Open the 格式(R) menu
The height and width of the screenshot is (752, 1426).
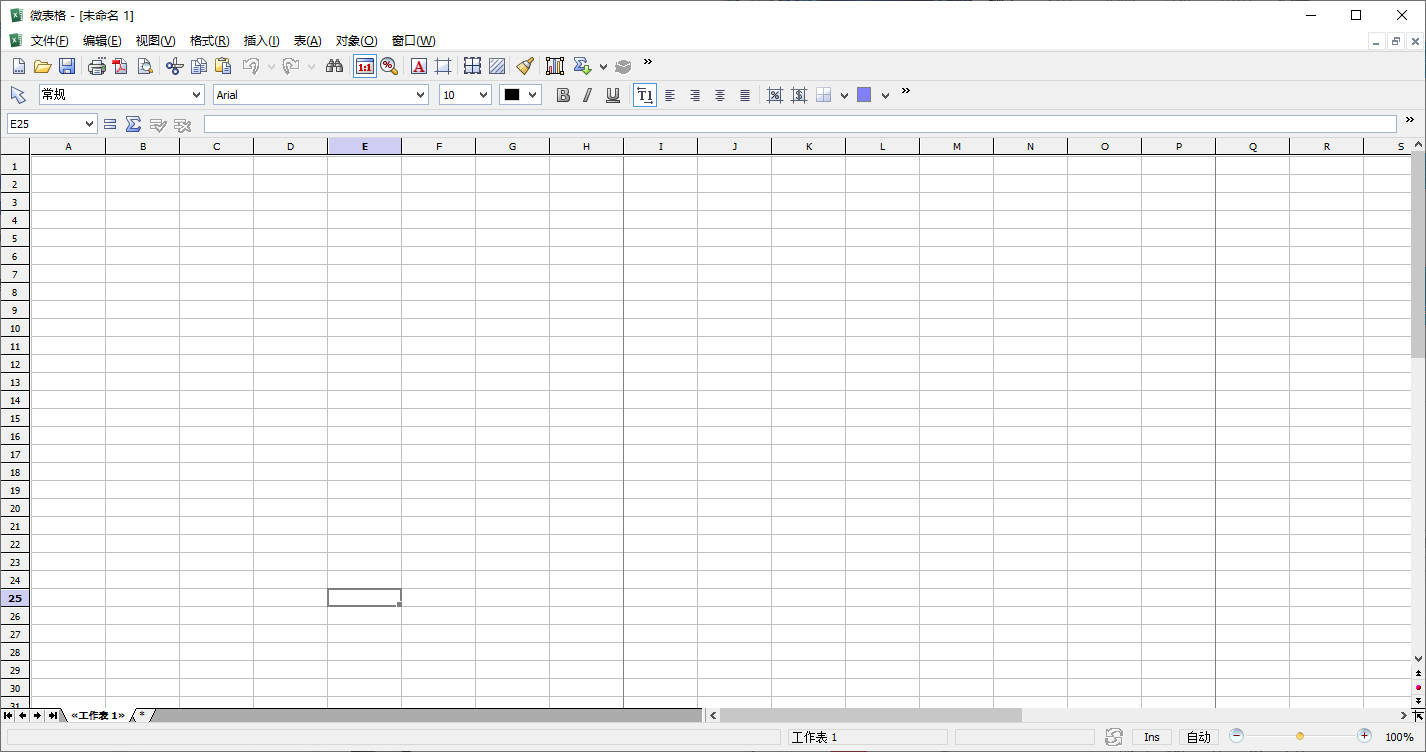[x=209, y=41]
